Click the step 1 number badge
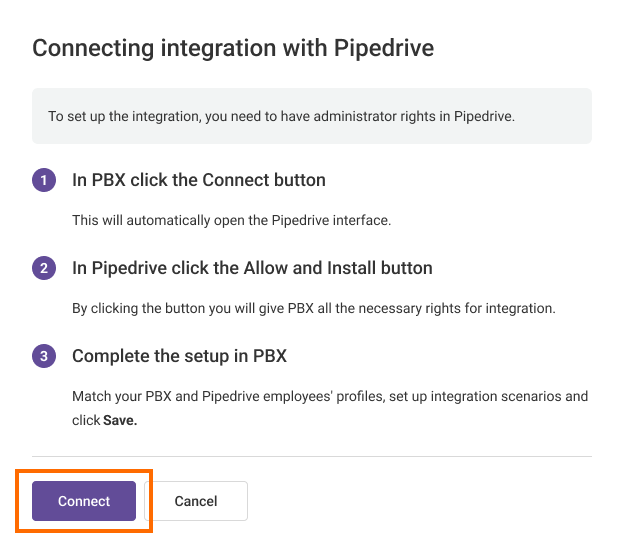Screen dimensions: 624x553 click(x=44, y=181)
